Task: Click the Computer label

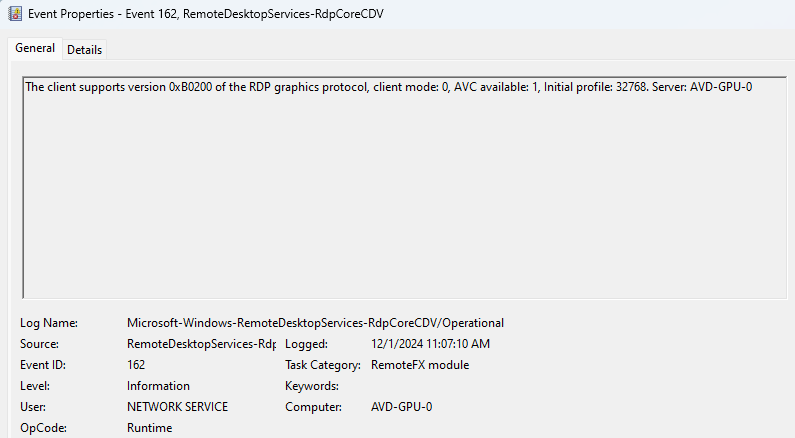Action: point(313,407)
